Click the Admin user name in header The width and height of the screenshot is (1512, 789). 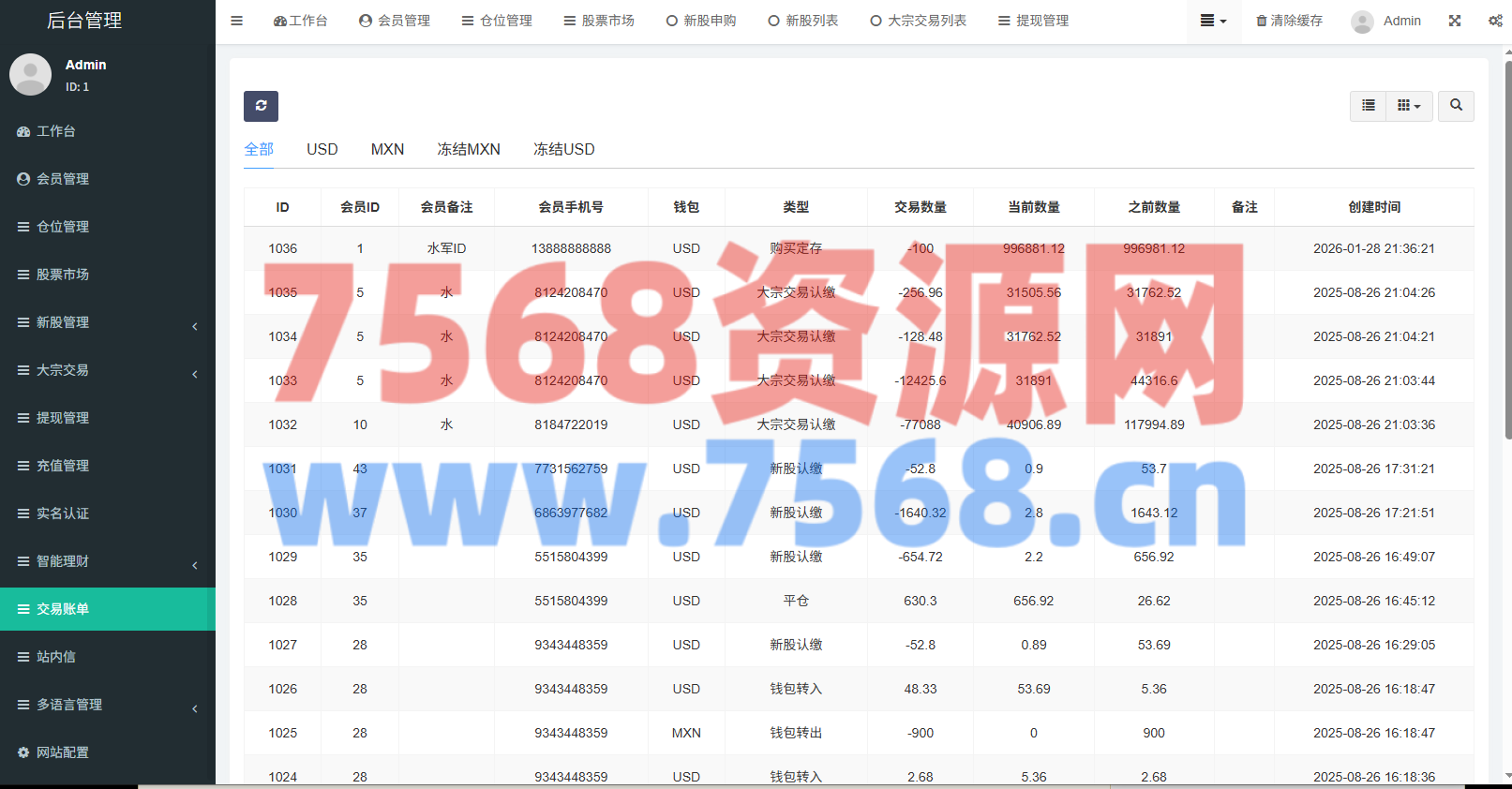1401,21
